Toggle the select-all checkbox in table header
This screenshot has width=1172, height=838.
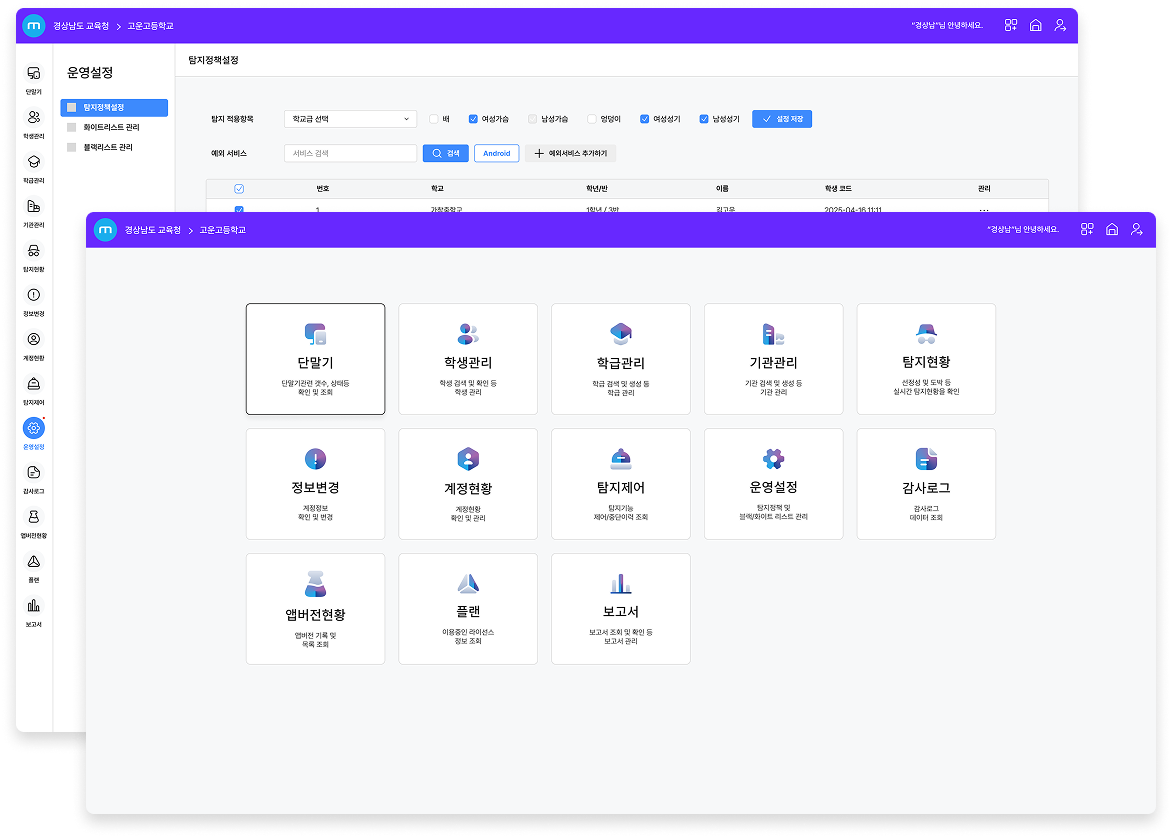click(x=238, y=188)
